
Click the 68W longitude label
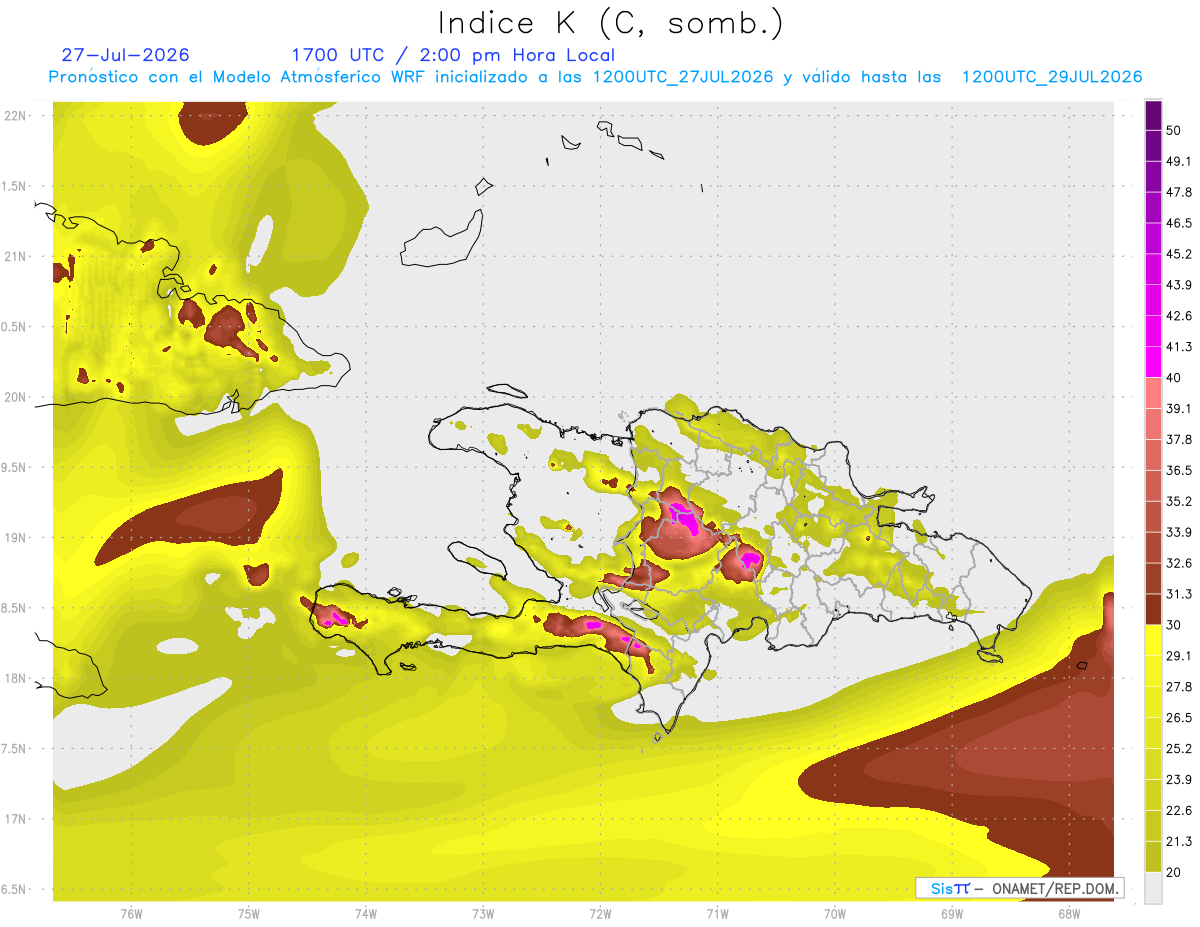click(x=1069, y=914)
